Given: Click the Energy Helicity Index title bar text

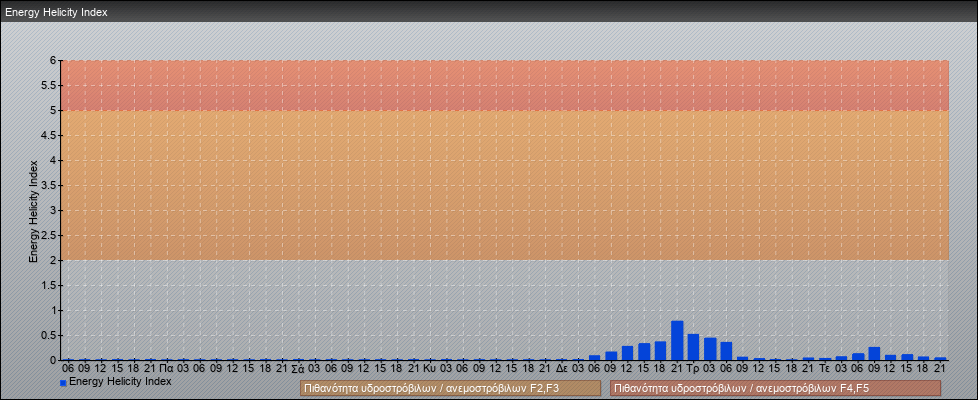Looking at the screenshot, I should 56,13.
